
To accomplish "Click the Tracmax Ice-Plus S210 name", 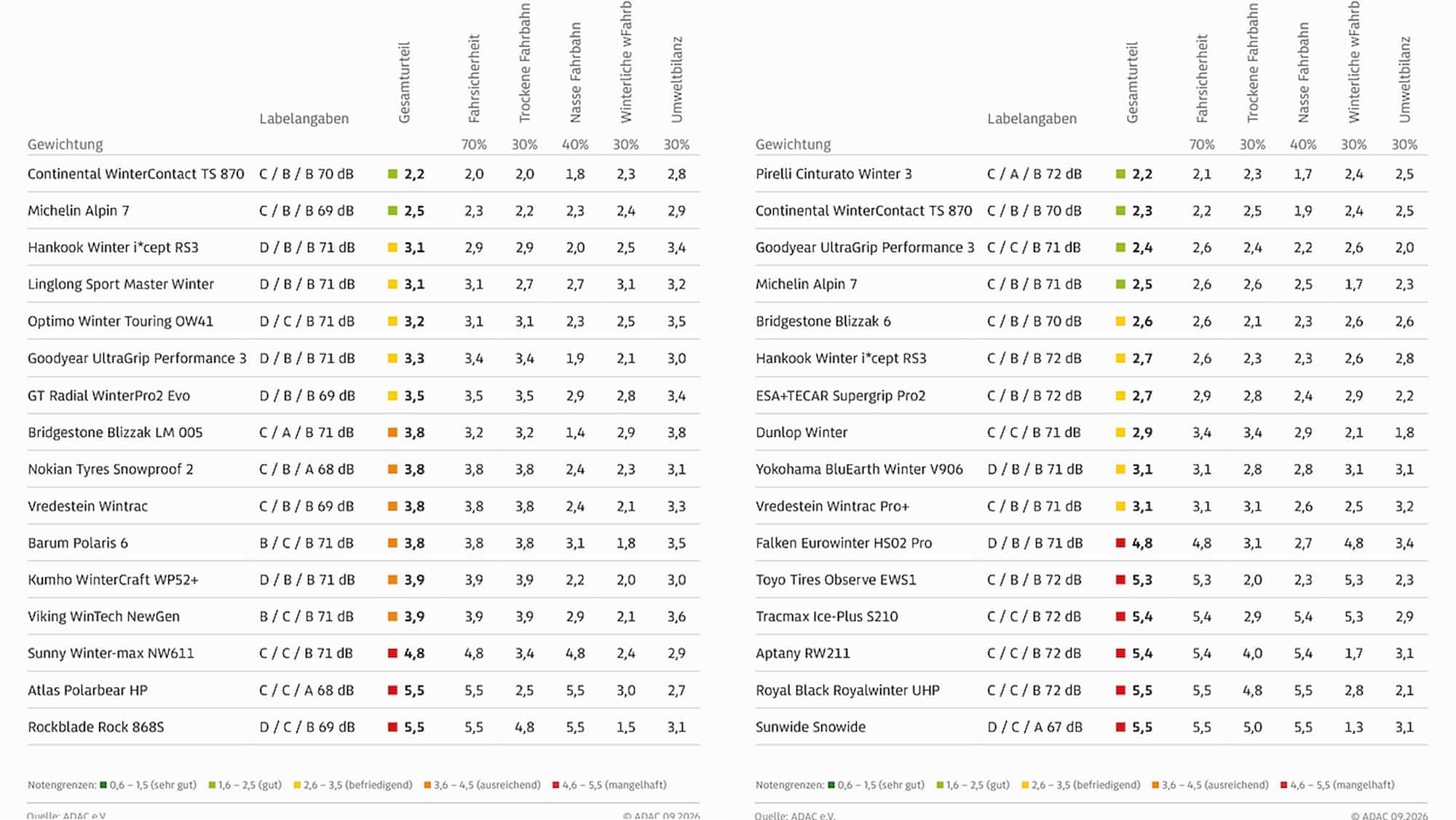I will [826, 616].
